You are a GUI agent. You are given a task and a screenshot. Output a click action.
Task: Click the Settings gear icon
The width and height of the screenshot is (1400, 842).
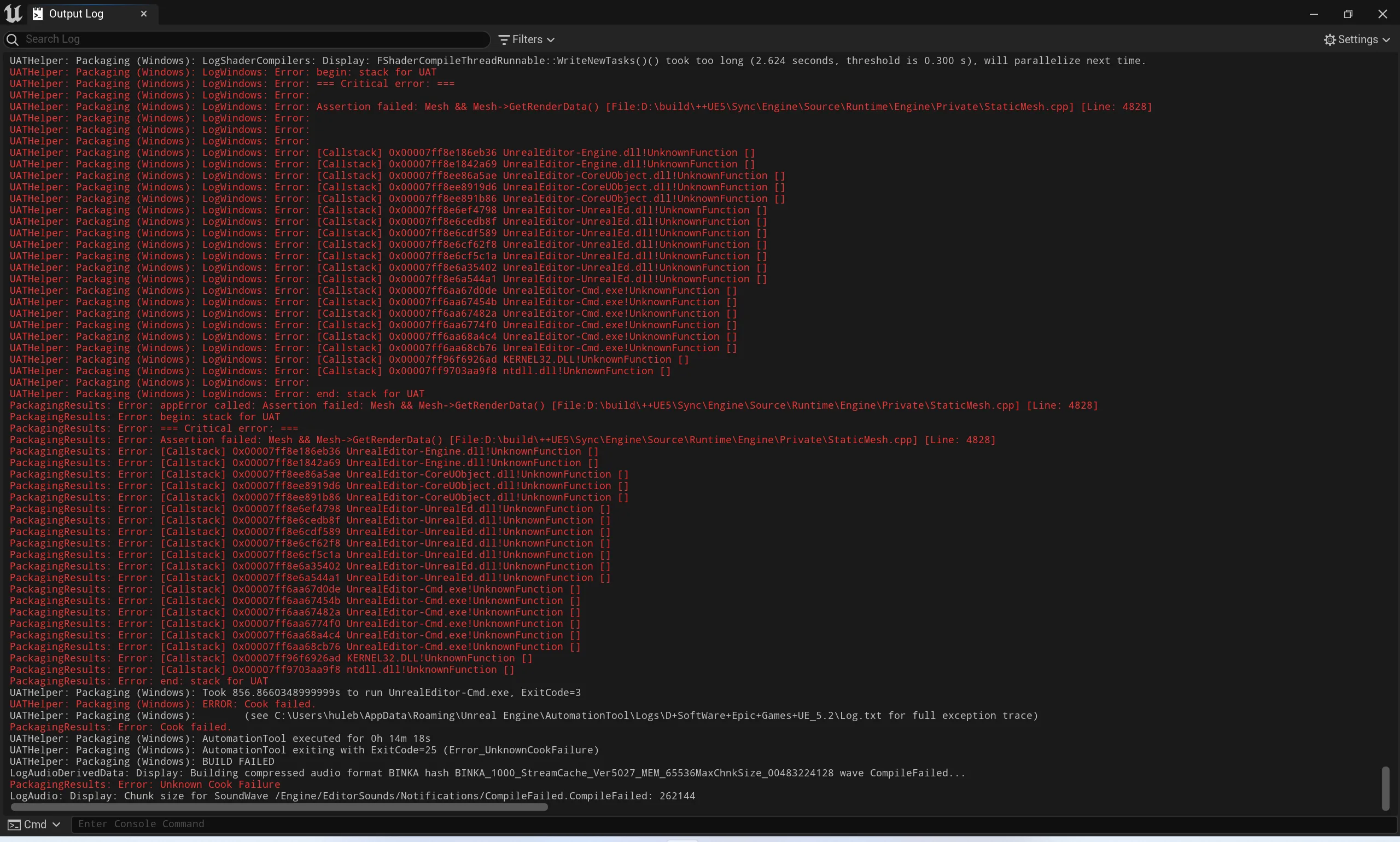(1329, 39)
